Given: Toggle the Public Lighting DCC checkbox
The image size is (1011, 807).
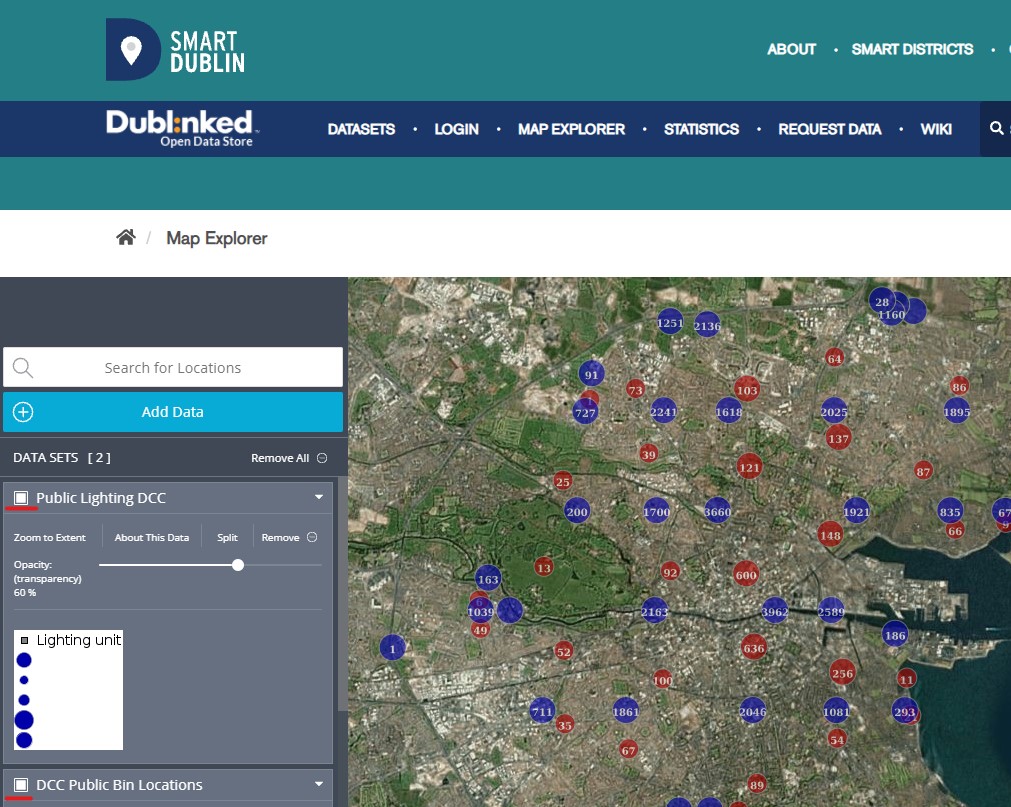Looking at the screenshot, I should click(x=21, y=498).
